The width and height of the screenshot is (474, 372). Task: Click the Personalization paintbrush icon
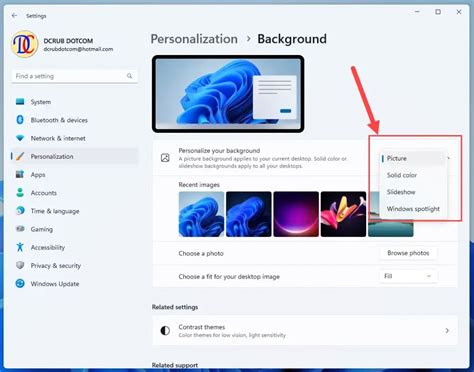[20, 156]
